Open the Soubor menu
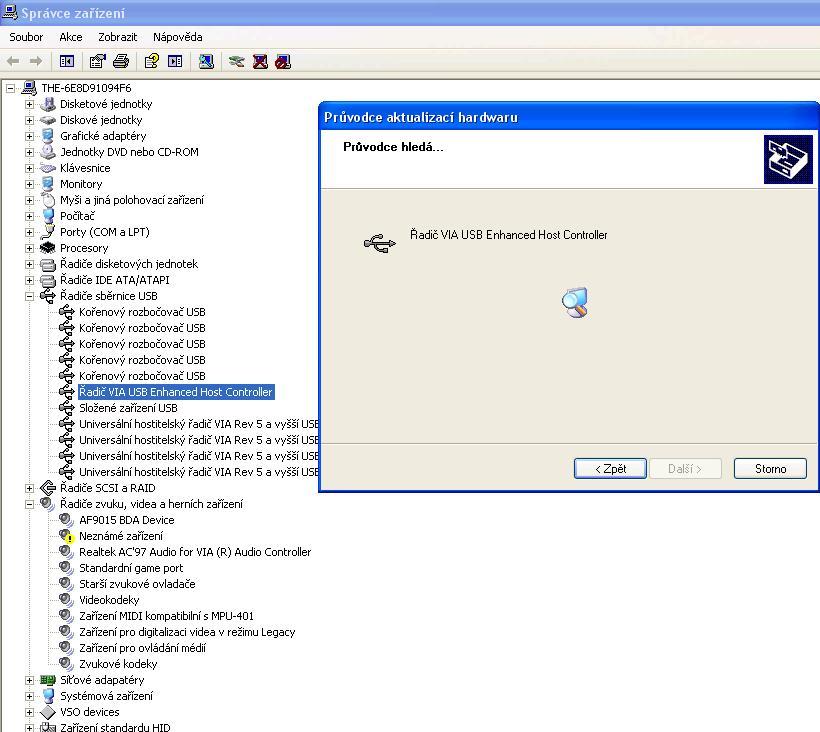Screen dimensions: 820x732 point(26,37)
